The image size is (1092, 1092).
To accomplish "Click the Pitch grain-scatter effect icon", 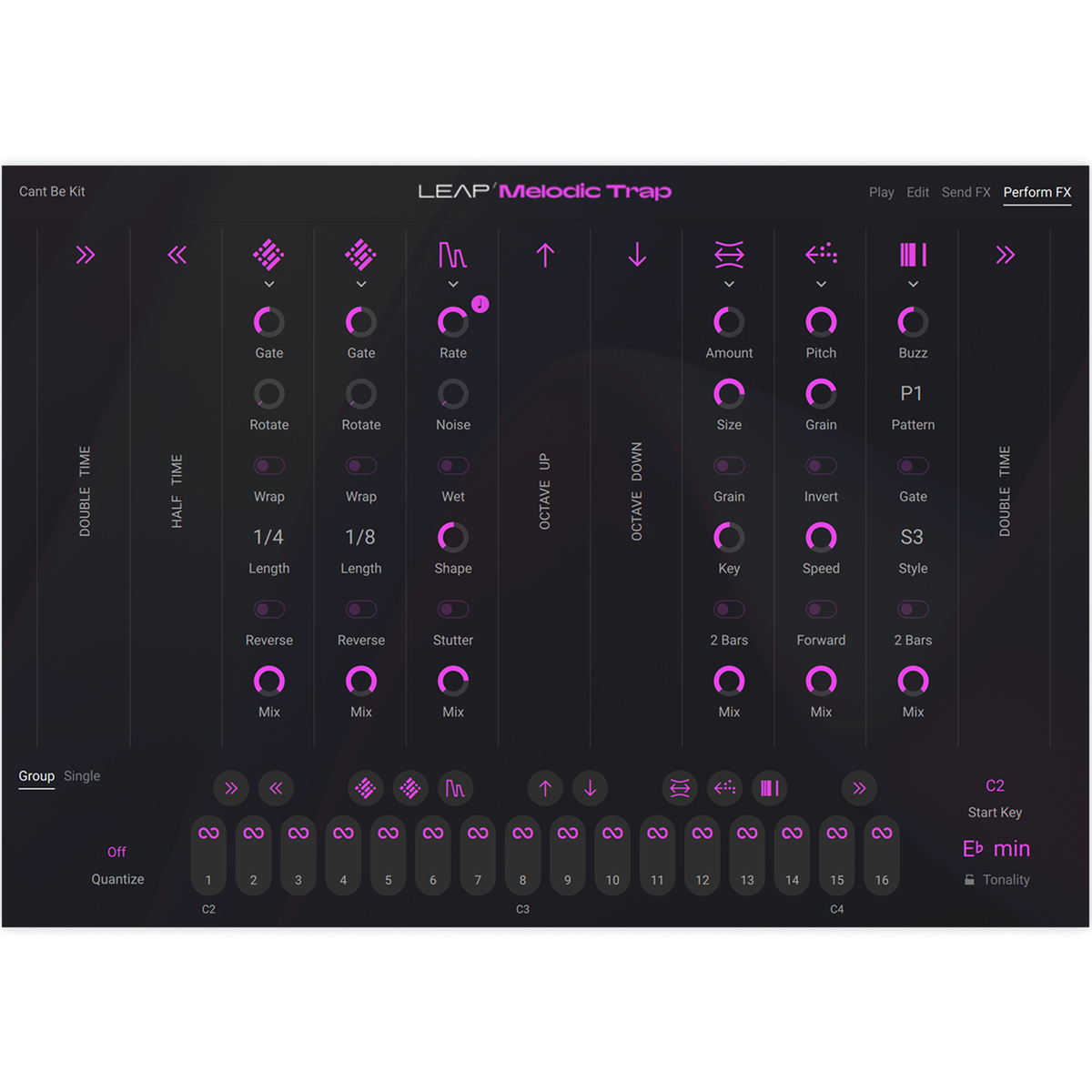I will [x=821, y=256].
